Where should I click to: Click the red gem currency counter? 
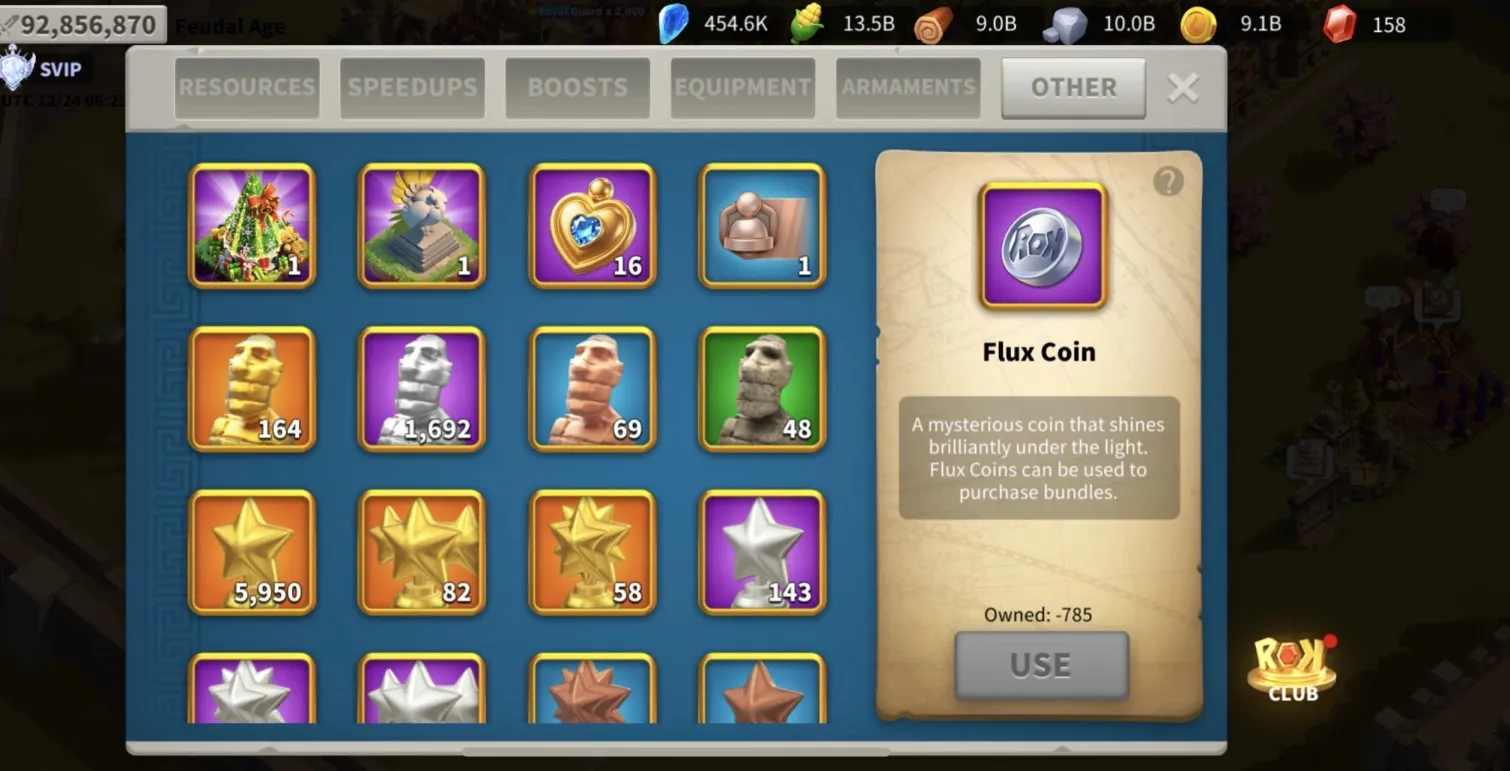[1366, 24]
